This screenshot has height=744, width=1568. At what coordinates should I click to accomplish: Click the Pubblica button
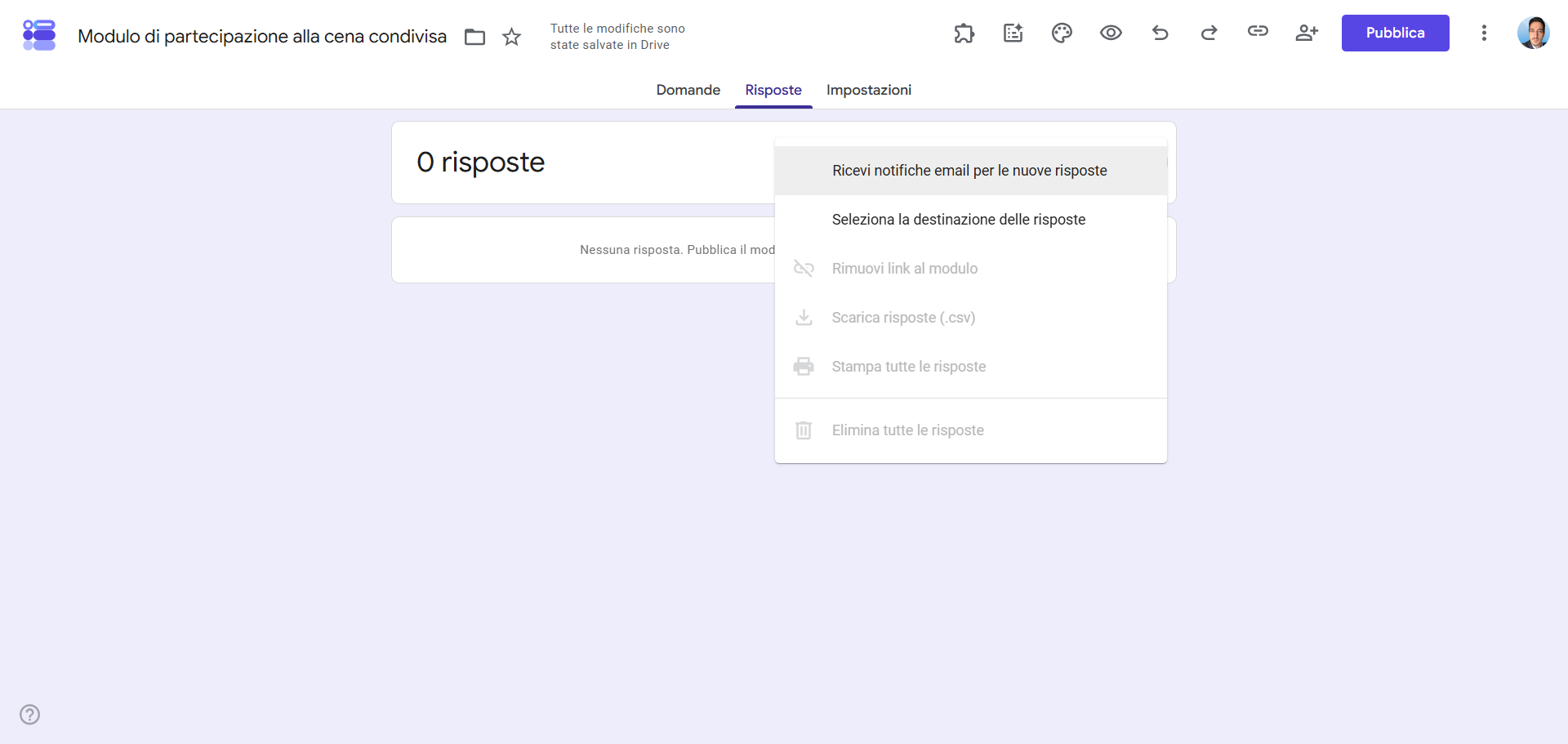(x=1395, y=33)
